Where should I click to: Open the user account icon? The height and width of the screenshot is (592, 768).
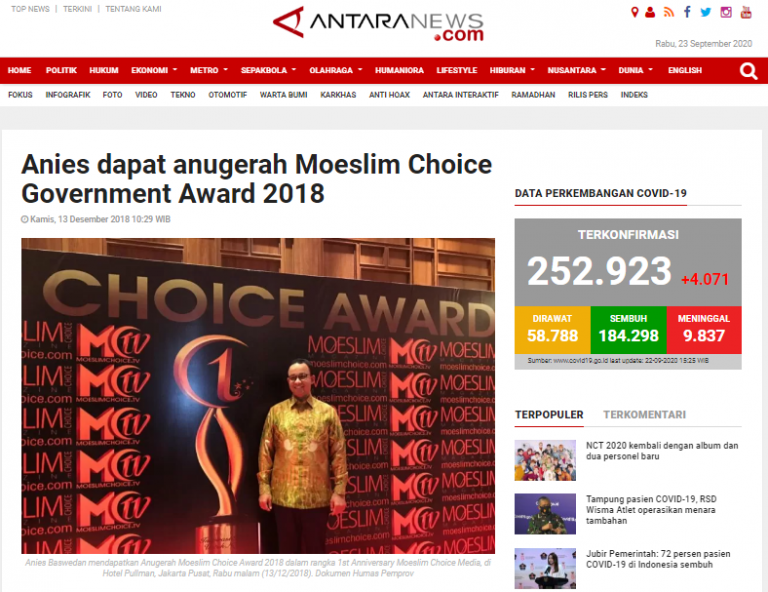point(650,12)
